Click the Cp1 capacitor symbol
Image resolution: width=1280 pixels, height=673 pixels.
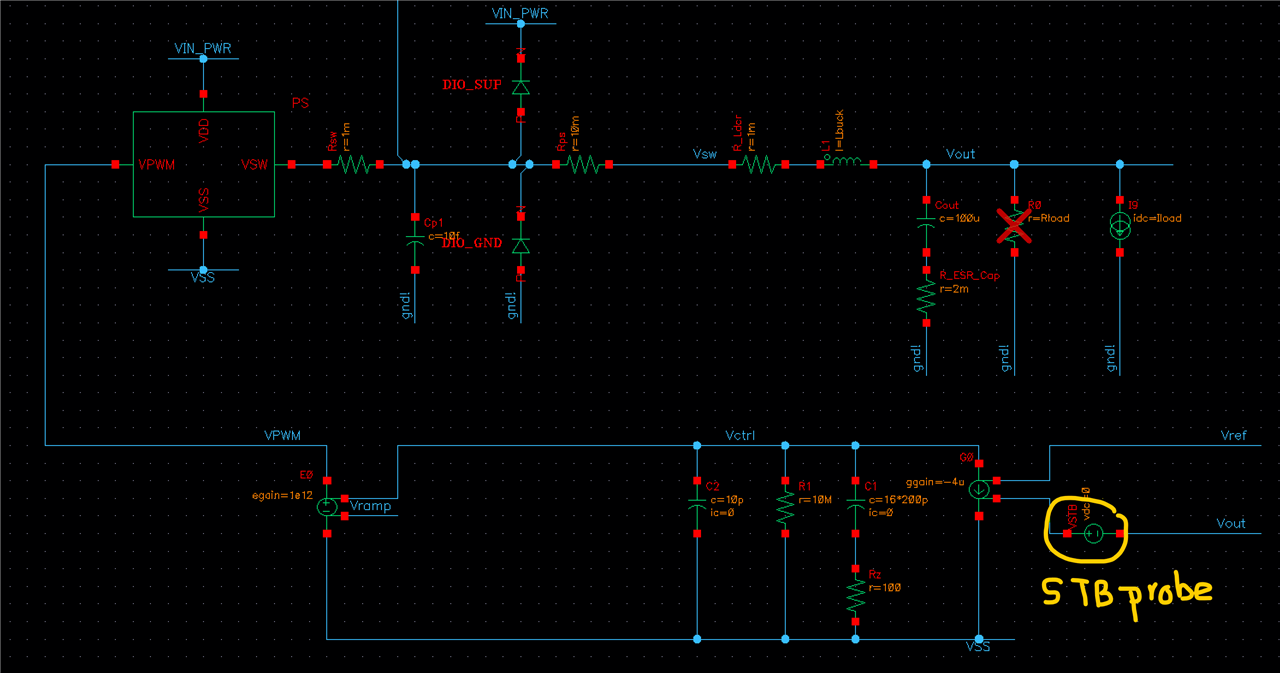click(x=415, y=241)
